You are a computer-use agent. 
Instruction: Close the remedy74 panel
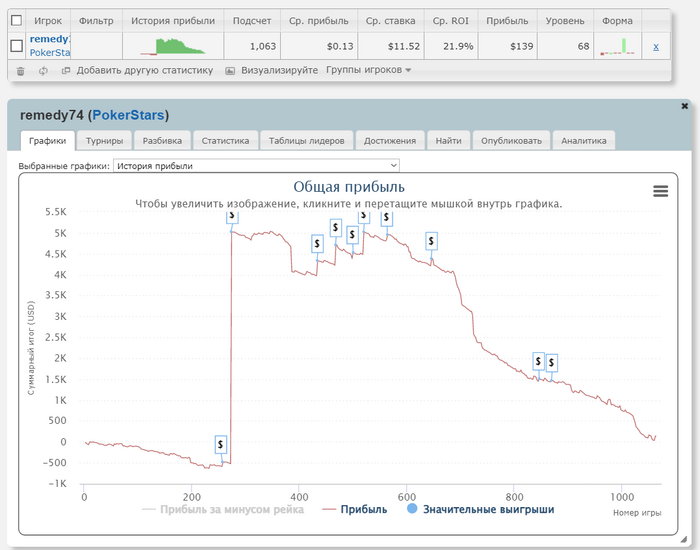point(684,106)
